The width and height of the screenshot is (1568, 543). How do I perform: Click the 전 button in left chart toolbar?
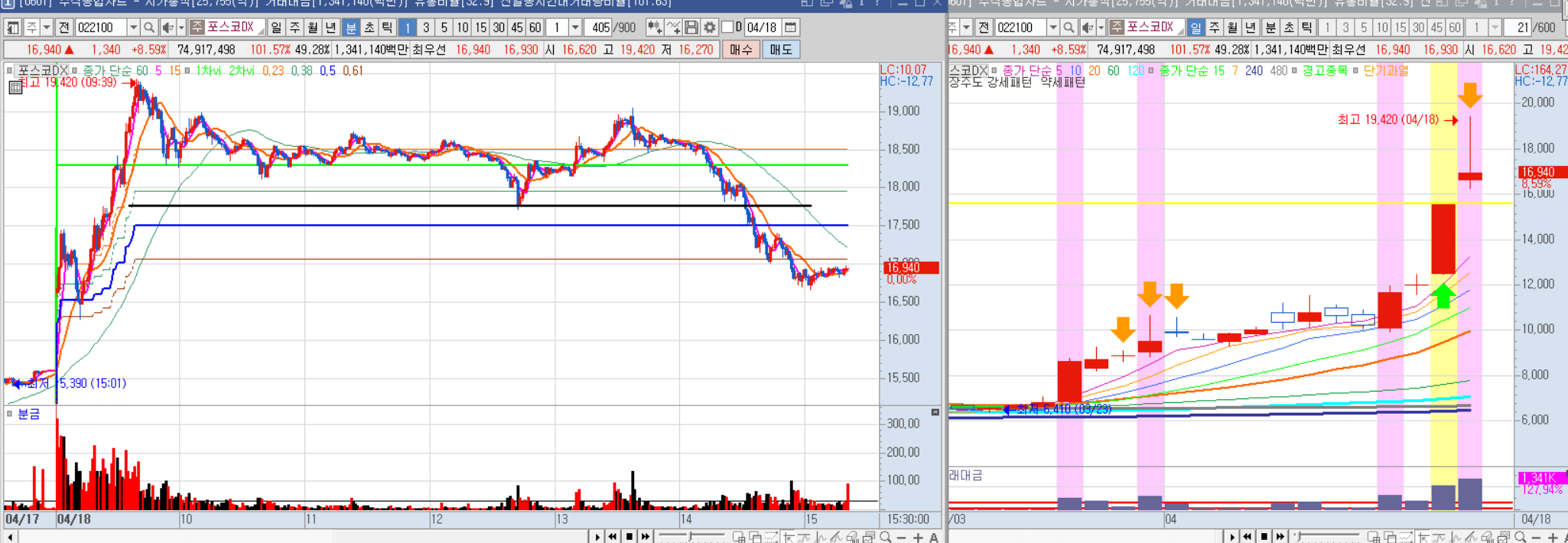(64, 28)
